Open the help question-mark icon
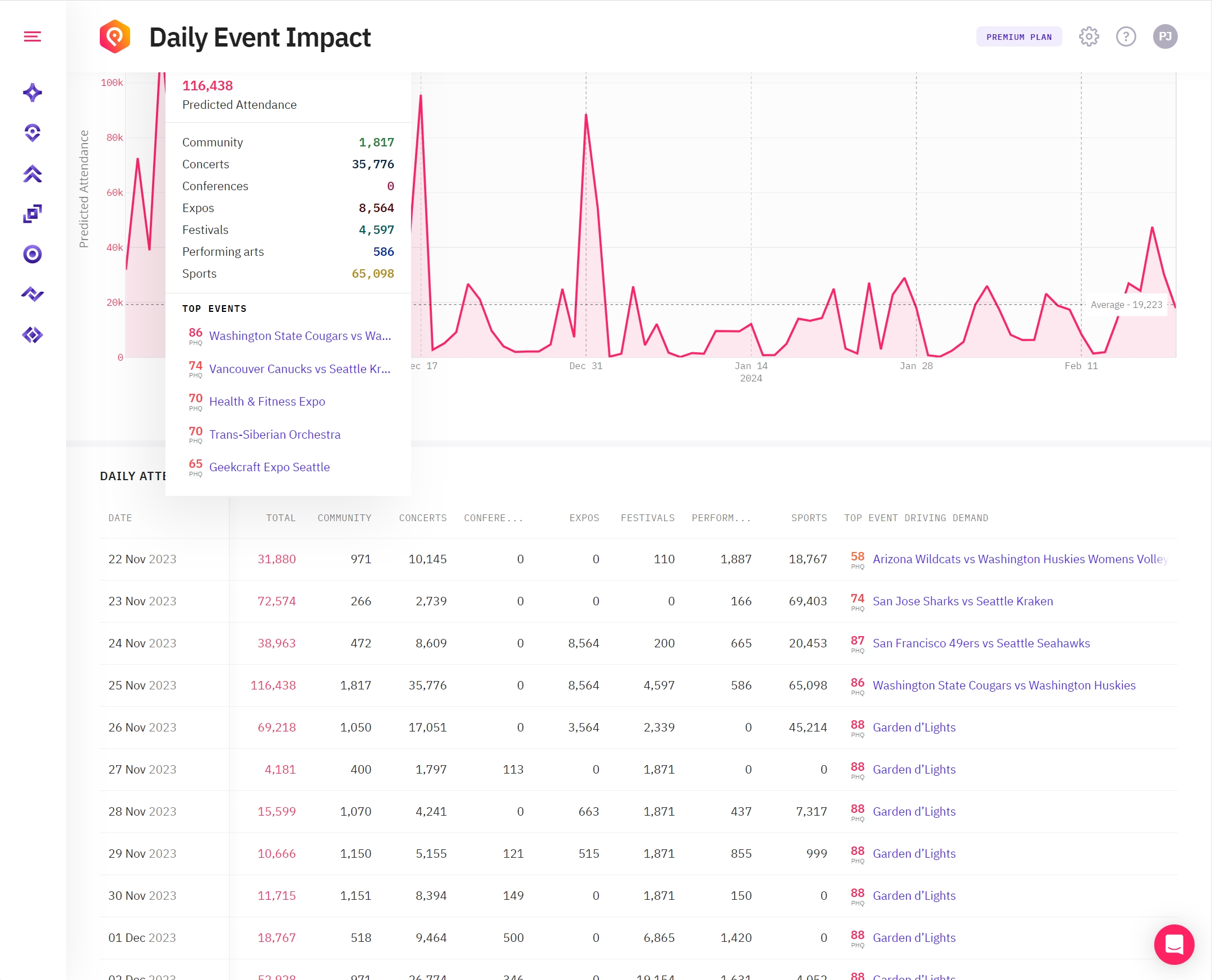Viewport: 1212px width, 980px height. click(x=1126, y=36)
